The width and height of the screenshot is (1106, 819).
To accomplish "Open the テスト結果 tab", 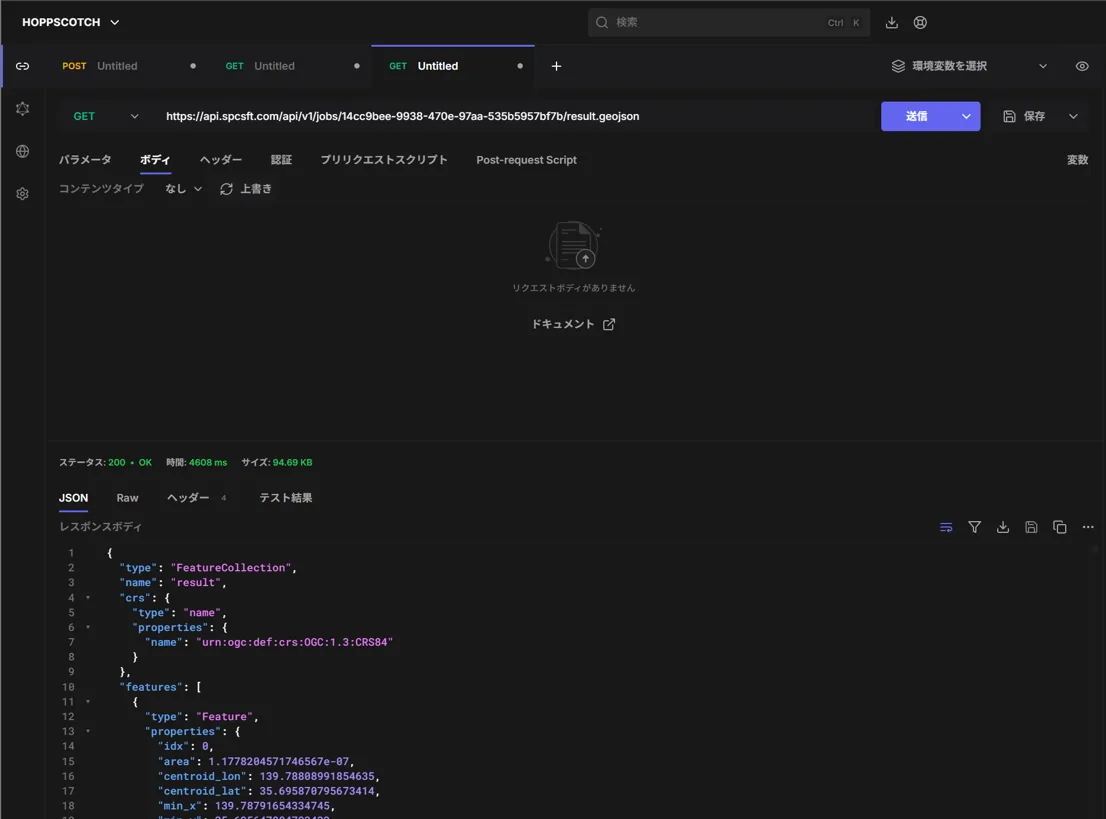I will (x=286, y=498).
